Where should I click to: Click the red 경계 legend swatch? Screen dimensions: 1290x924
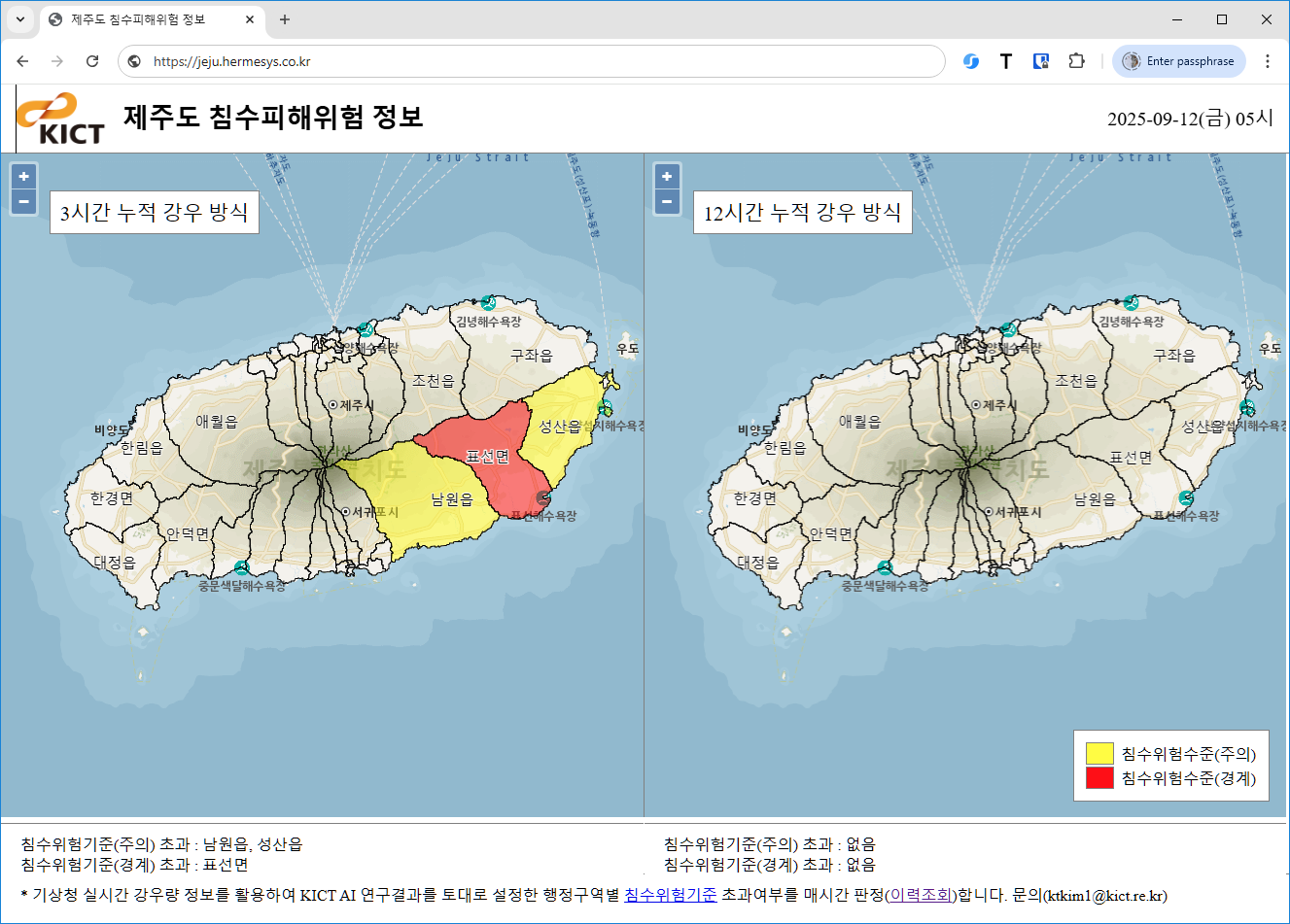coord(1099,778)
